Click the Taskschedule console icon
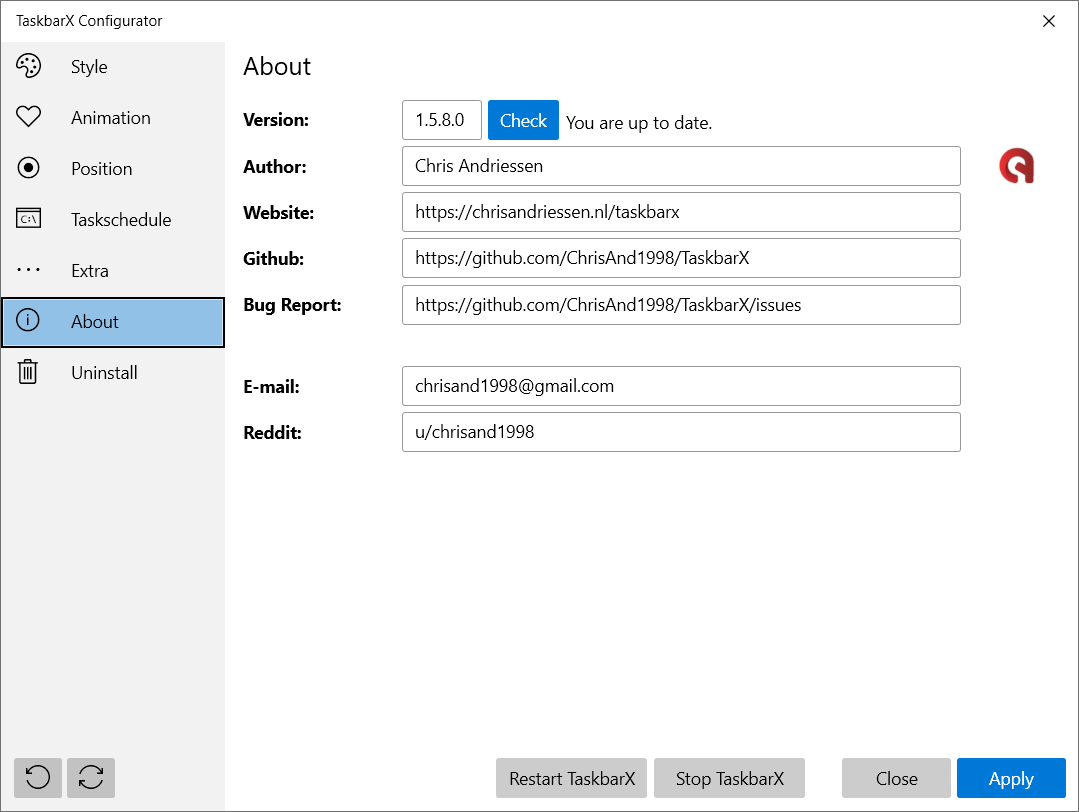This screenshot has height=812, width=1079. coord(28,219)
